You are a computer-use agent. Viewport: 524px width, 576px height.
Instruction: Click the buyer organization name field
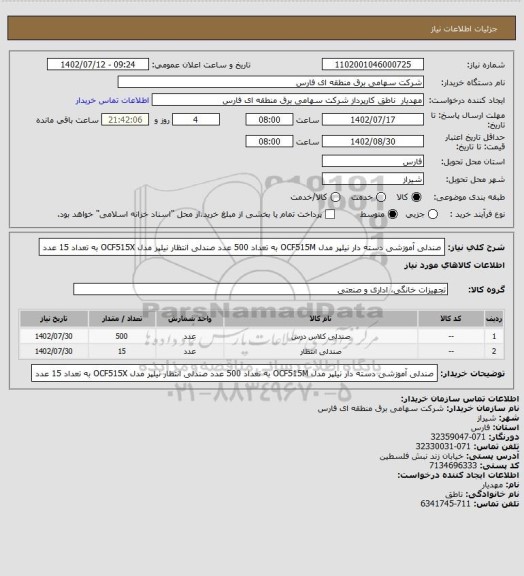point(270,82)
